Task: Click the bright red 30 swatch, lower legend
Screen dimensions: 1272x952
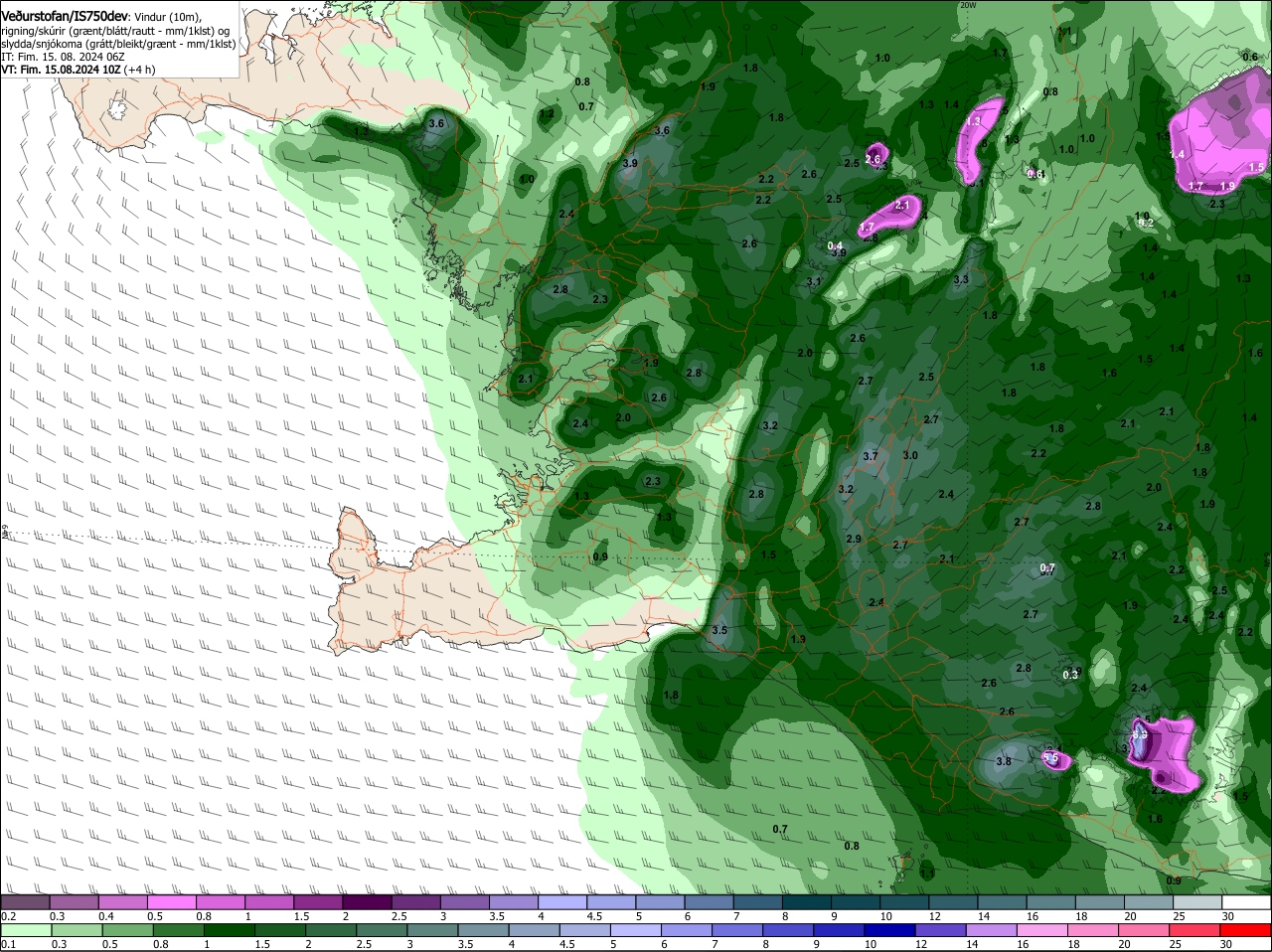Action: [x=1246, y=930]
